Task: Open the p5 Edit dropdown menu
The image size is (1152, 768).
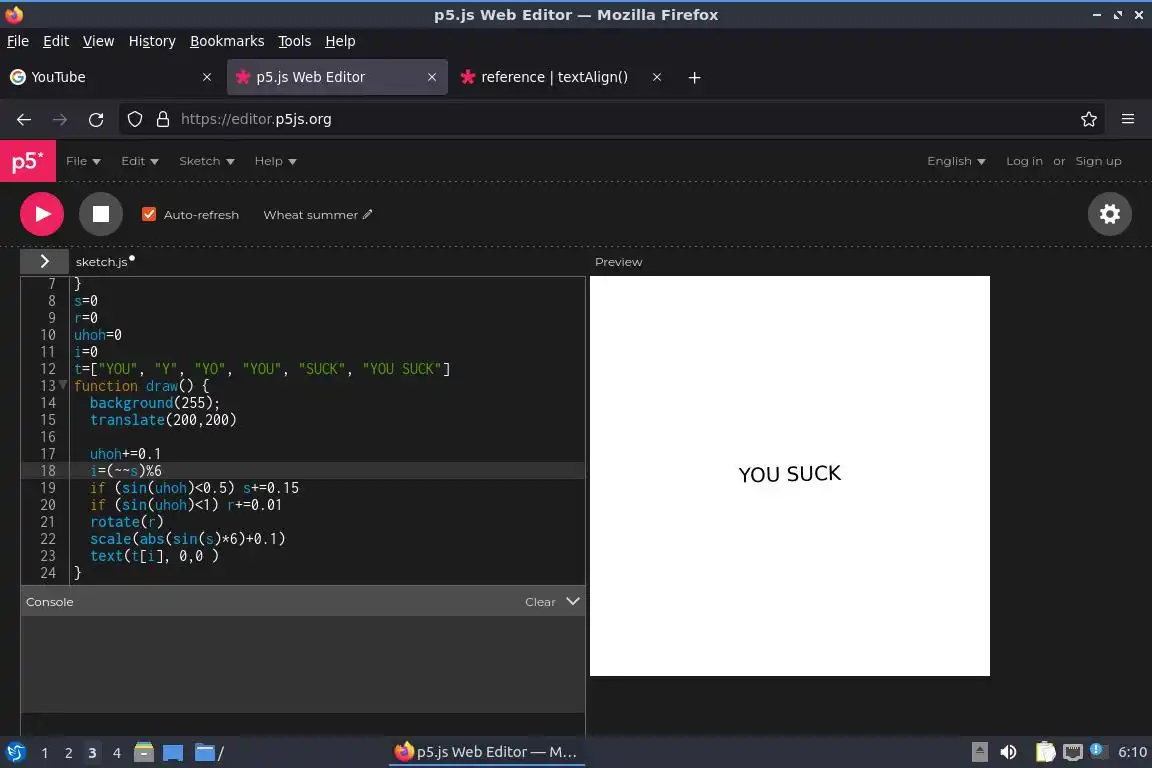Action: [140, 161]
